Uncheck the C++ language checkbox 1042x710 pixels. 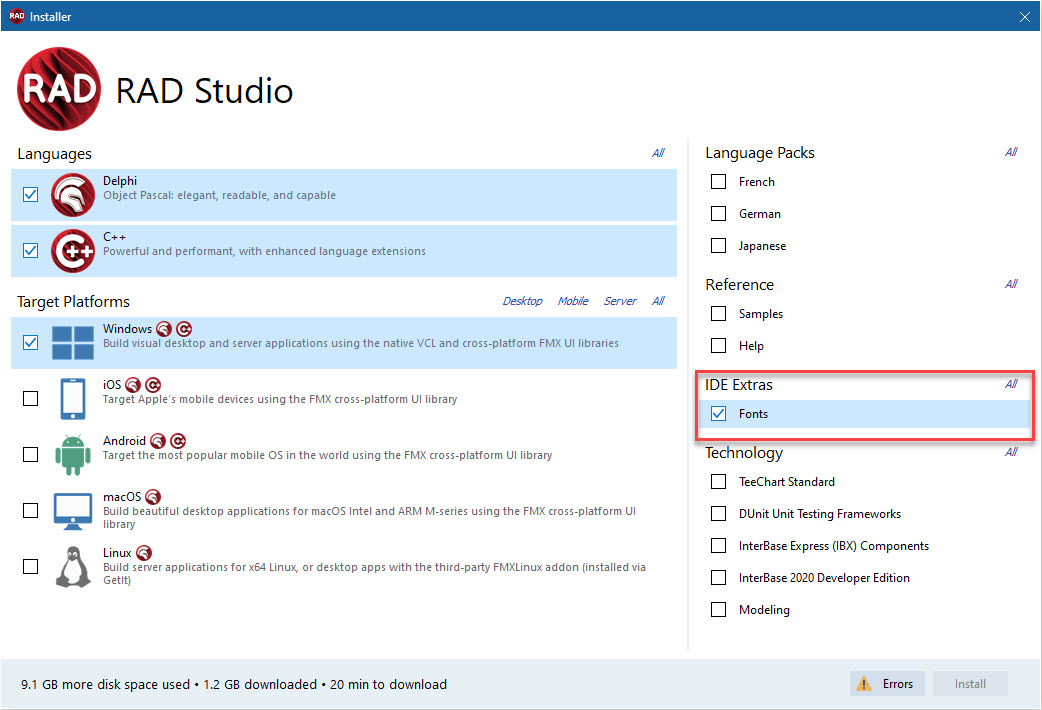coord(31,251)
